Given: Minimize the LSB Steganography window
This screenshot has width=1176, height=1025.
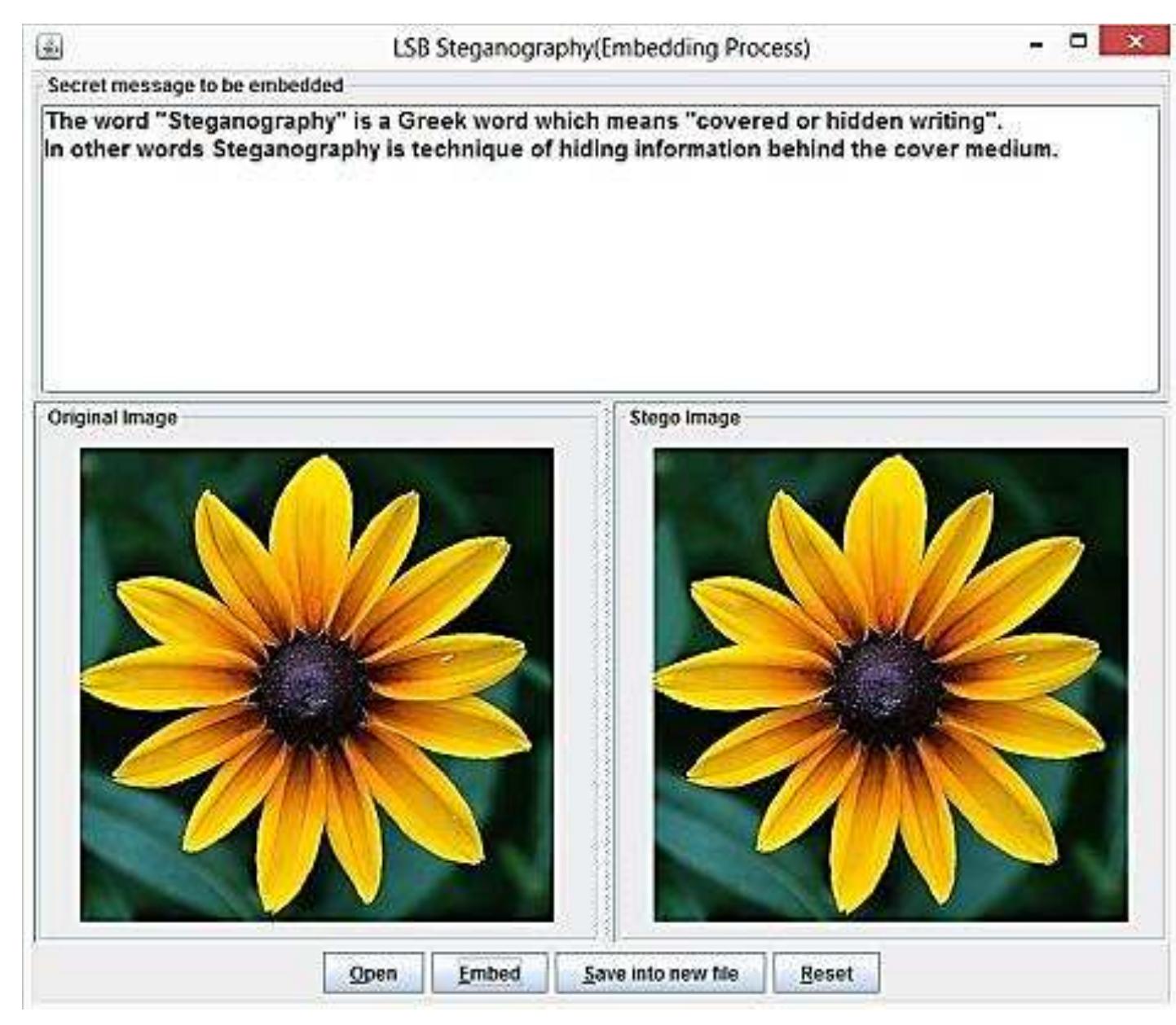Looking at the screenshot, I should 1037,45.
